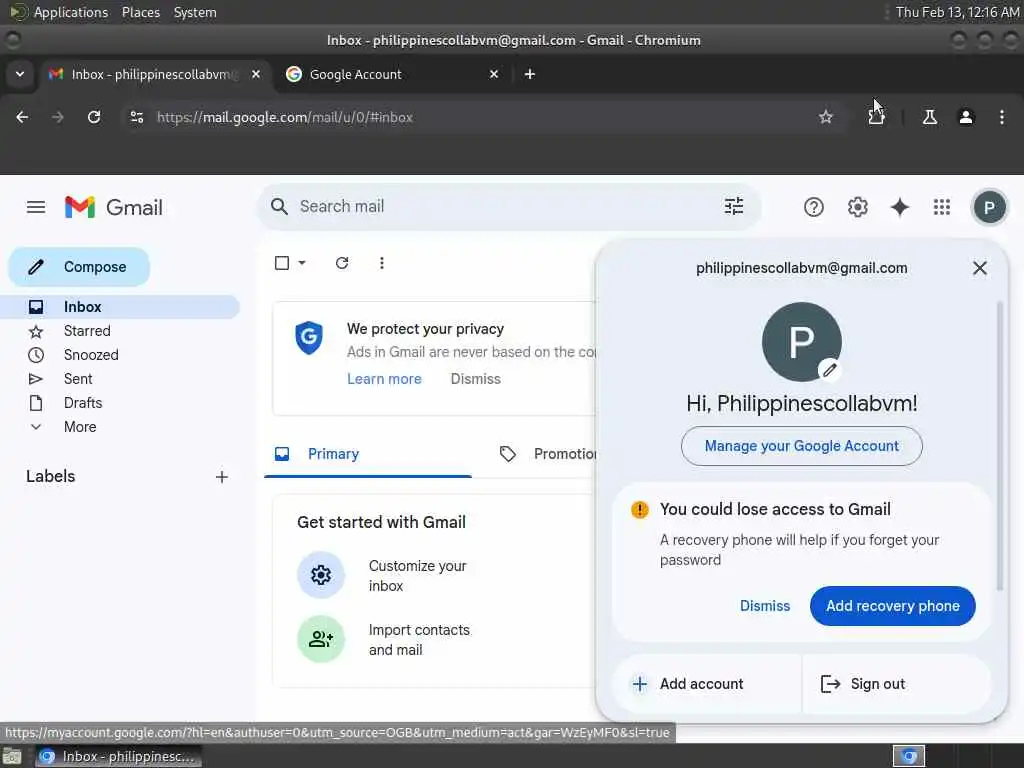Open the Chromium three-dot menu
This screenshot has width=1024, height=768.
[x=1001, y=117]
